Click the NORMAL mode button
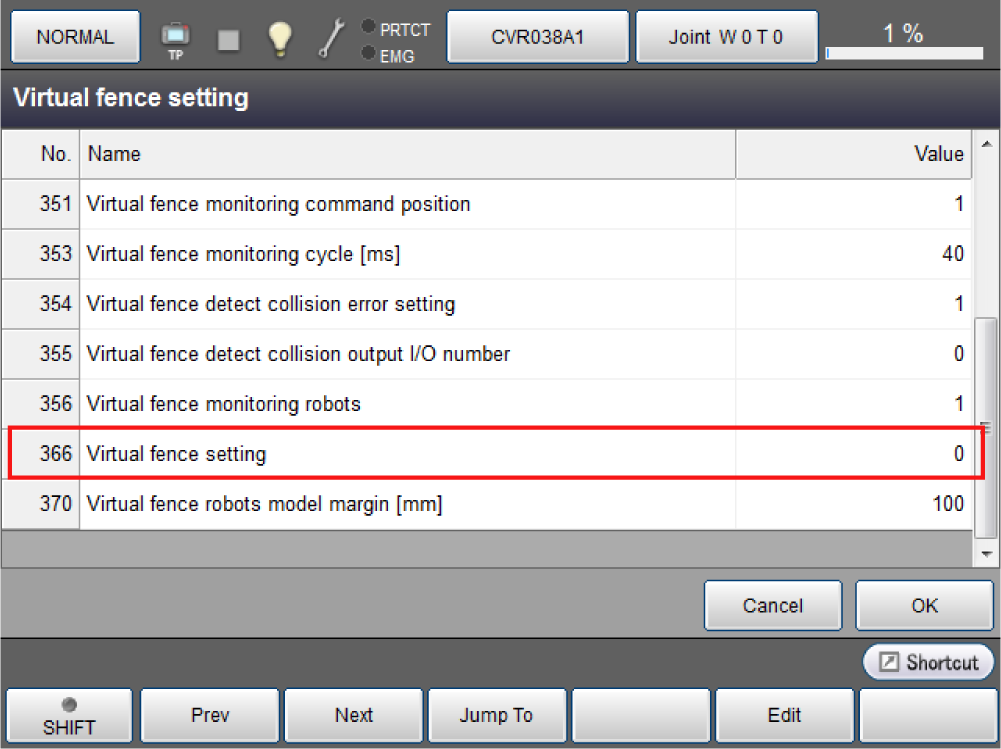The height and width of the screenshot is (749, 1001). coord(75,38)
